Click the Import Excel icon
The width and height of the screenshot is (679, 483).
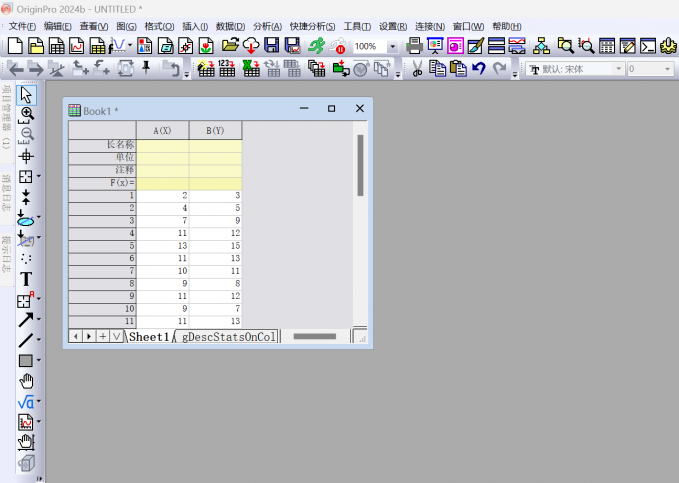(x=251, y=68)
